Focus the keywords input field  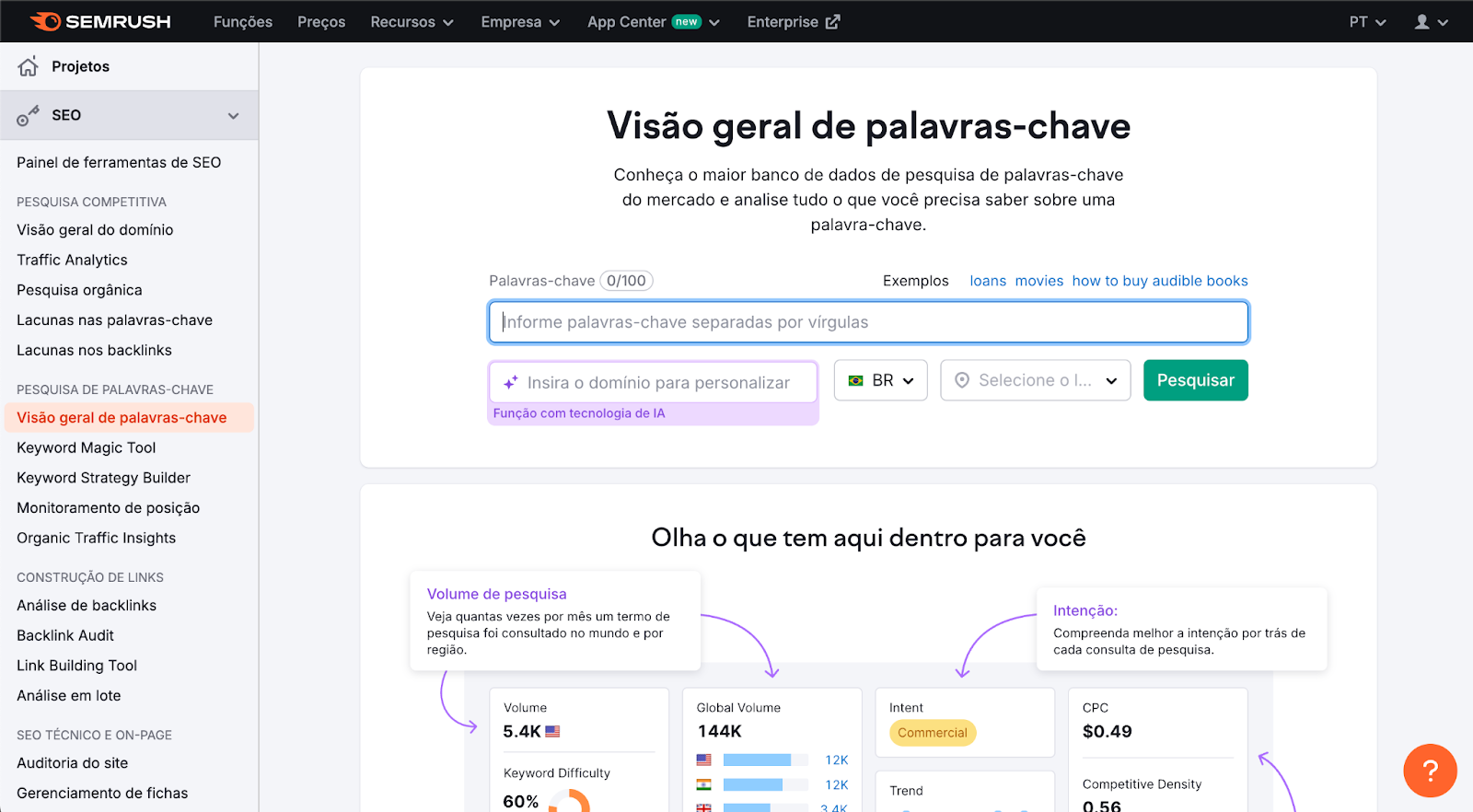(868, 322)
